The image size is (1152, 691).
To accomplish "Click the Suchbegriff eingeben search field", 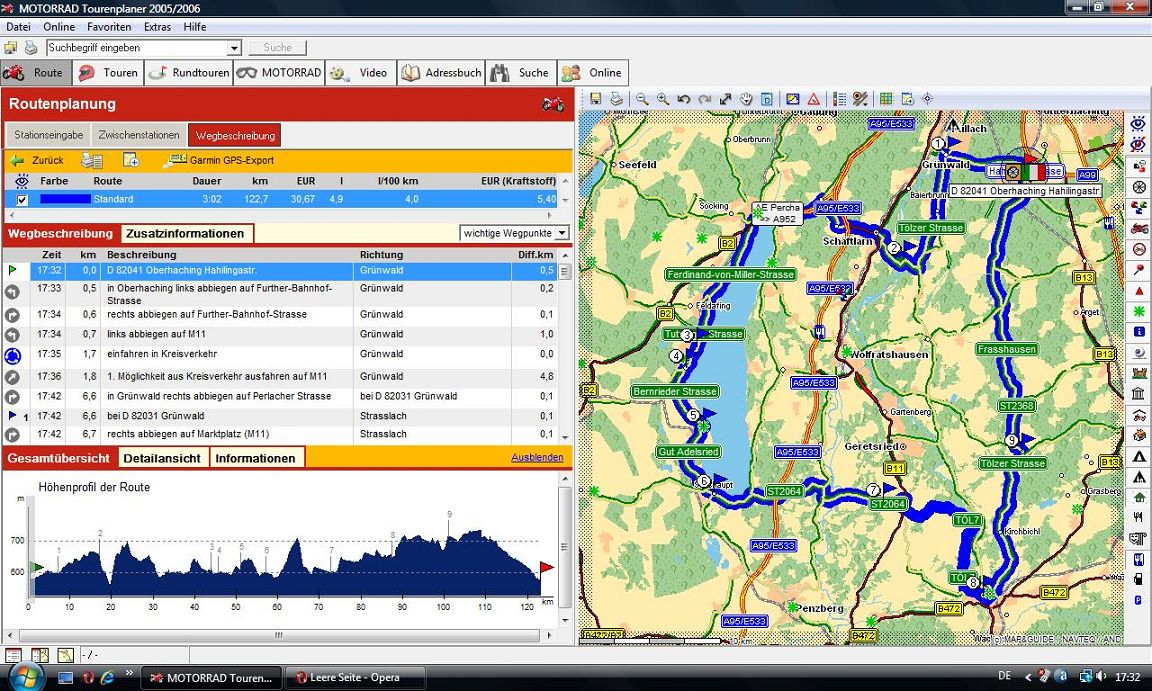I will [137, 48].
